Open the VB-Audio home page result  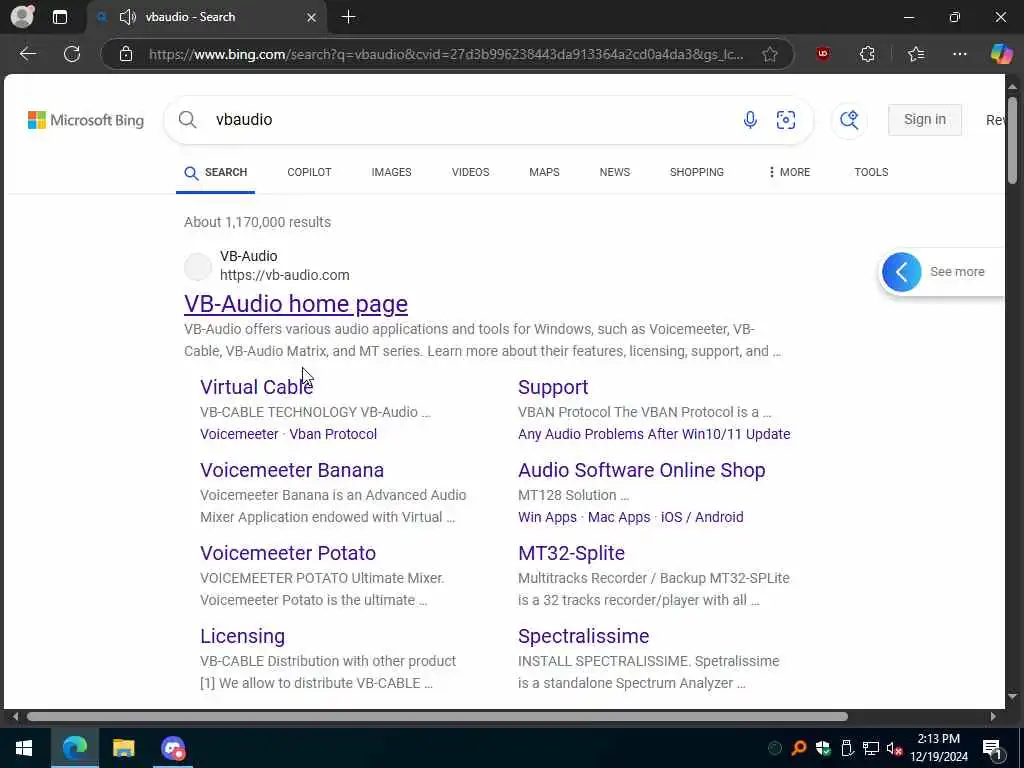[x=296, y=304]
